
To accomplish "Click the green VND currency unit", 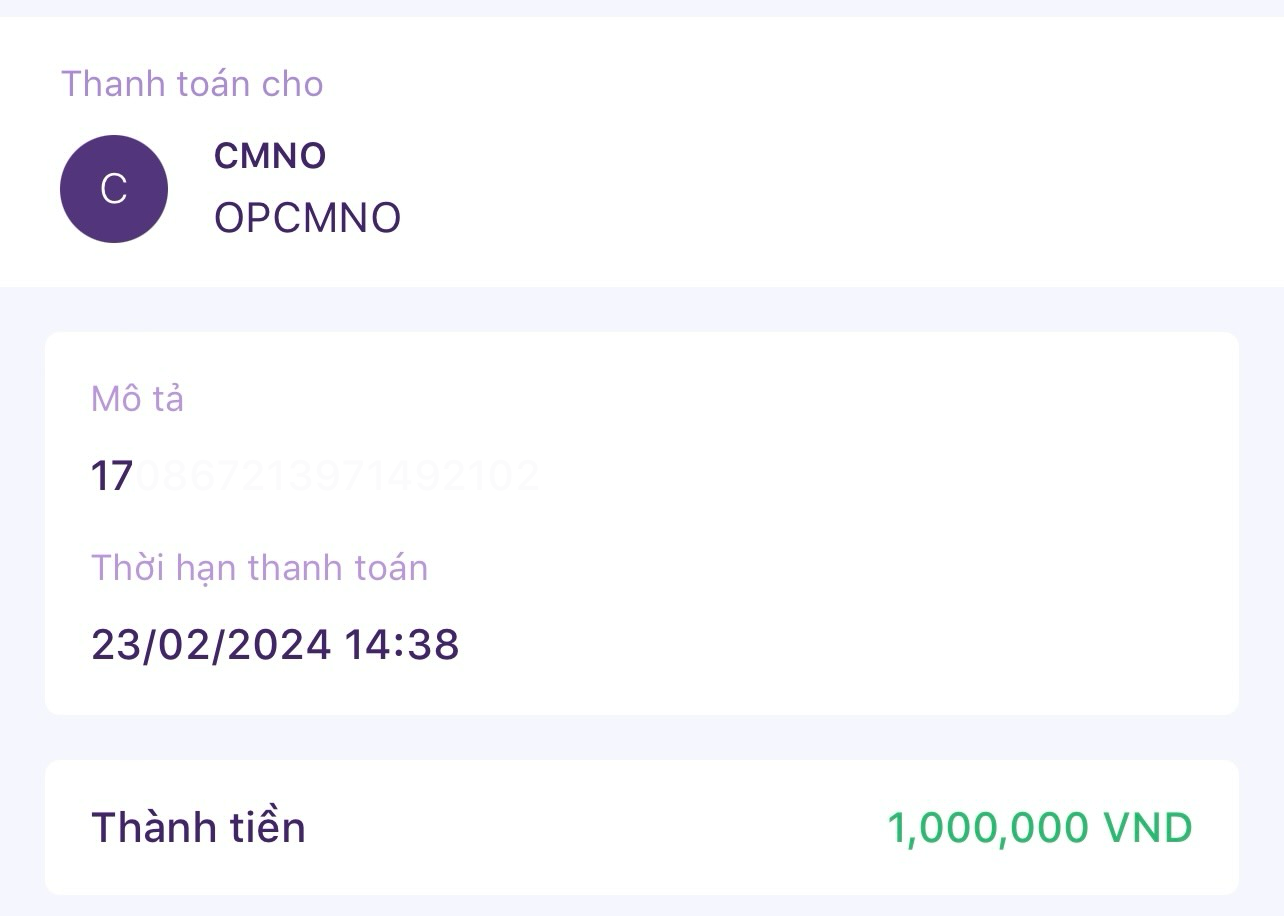I will 1147,828.
